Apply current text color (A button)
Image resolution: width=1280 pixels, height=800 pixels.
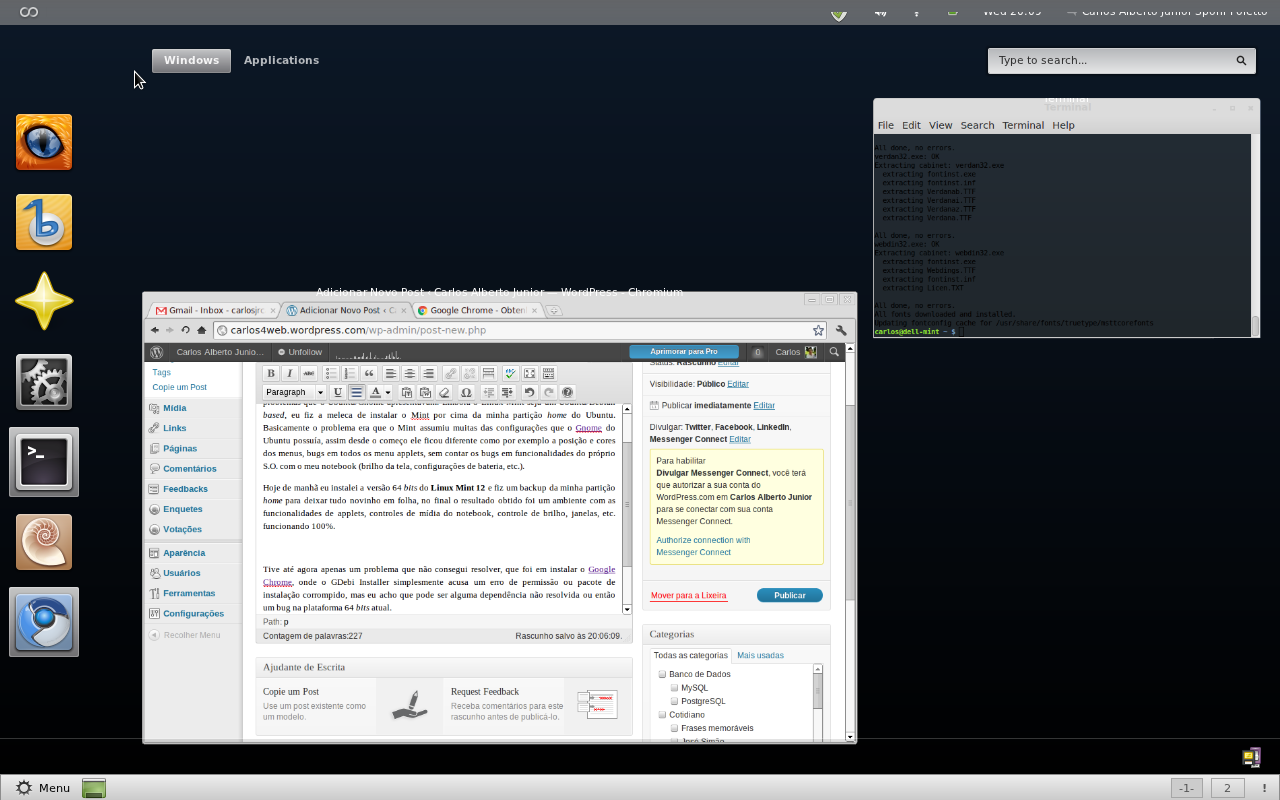coord(376,392)
